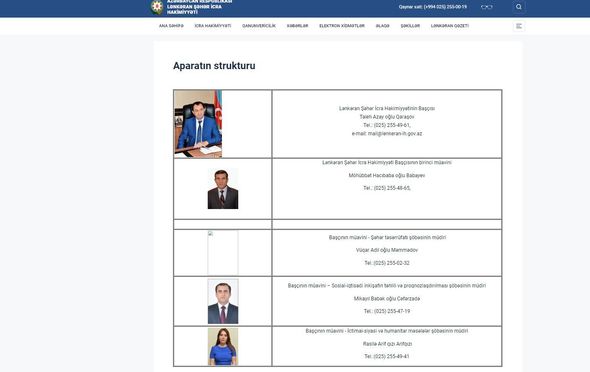Open LƏNKƏRAN QƏZETİ menu item
Screen dimensions: 590x372
(450, 26)
